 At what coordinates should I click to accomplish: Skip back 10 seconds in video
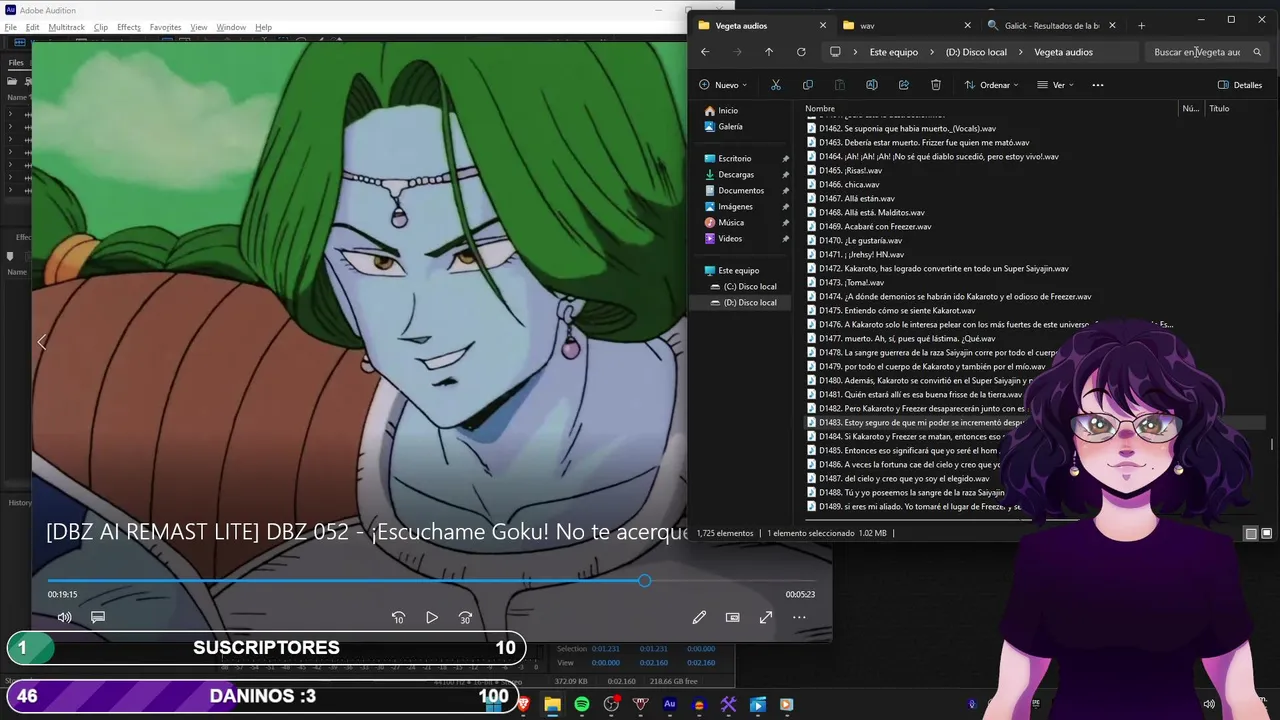pos(398,618)
